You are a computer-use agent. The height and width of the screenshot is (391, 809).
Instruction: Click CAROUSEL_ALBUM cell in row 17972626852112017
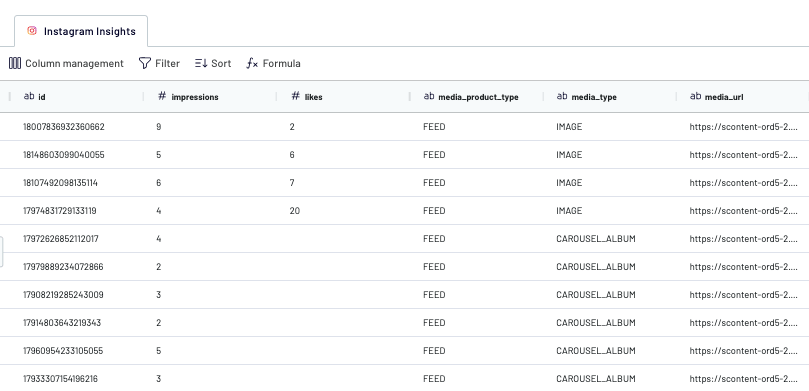click(596, 239)
